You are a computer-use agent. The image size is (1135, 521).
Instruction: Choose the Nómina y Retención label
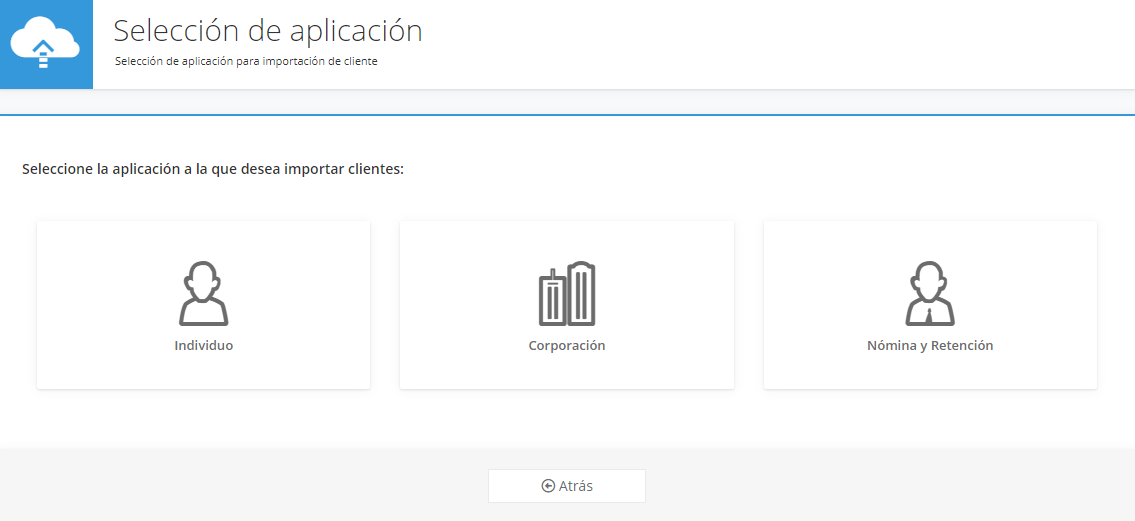[930, 346]
